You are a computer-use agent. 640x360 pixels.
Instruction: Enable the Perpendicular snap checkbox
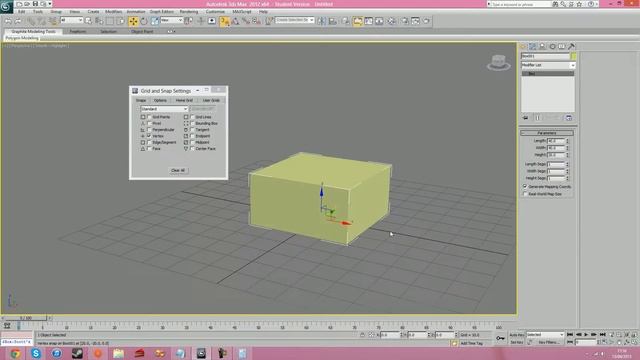click(x=149, y=130)
